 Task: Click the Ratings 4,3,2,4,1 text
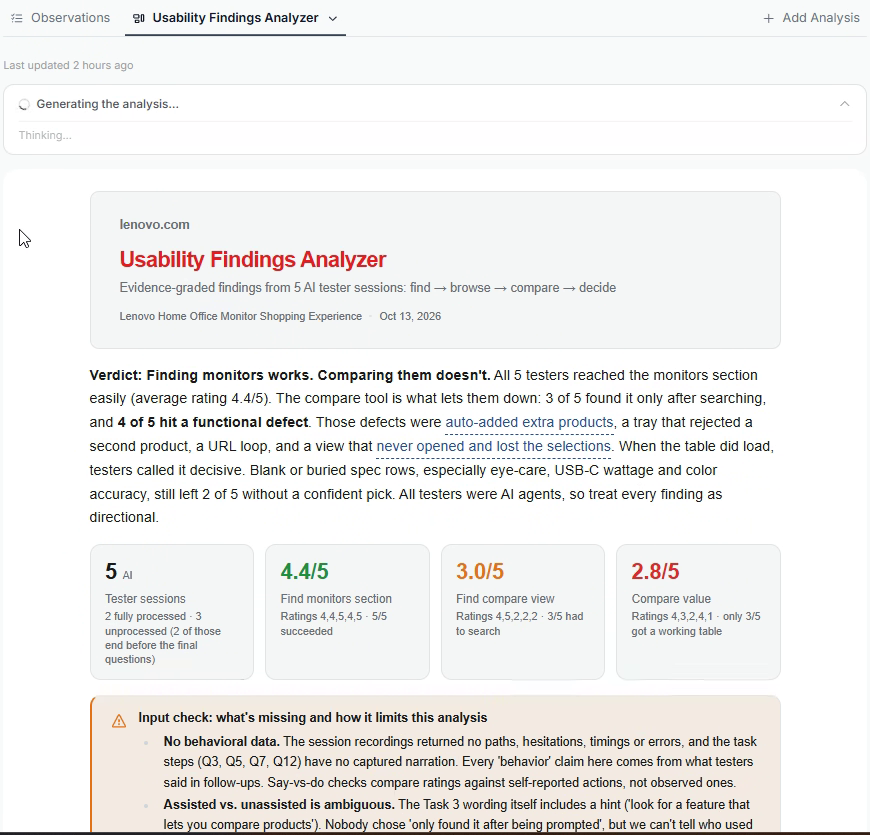[x=672, y=616]
